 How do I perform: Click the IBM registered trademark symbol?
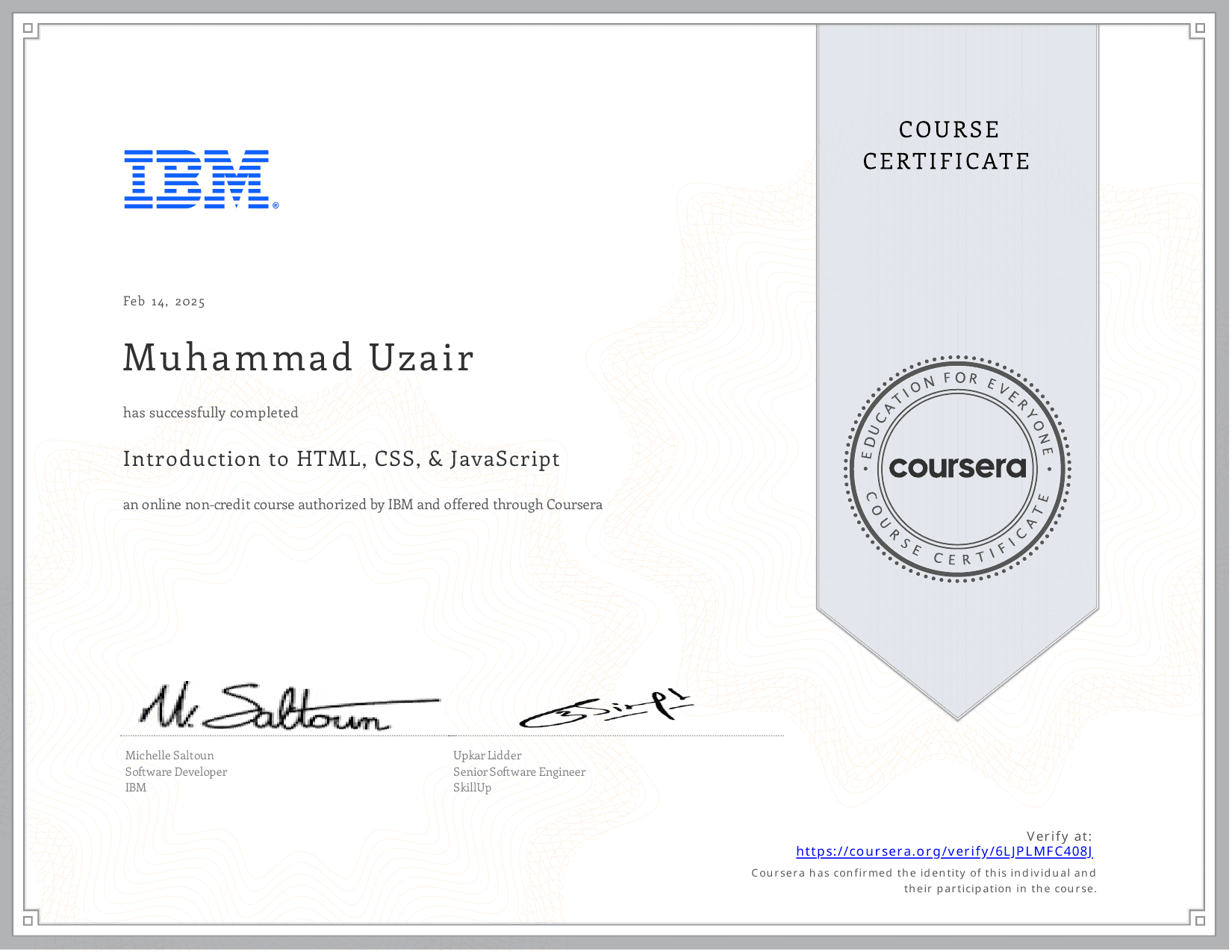click(275, 205)
